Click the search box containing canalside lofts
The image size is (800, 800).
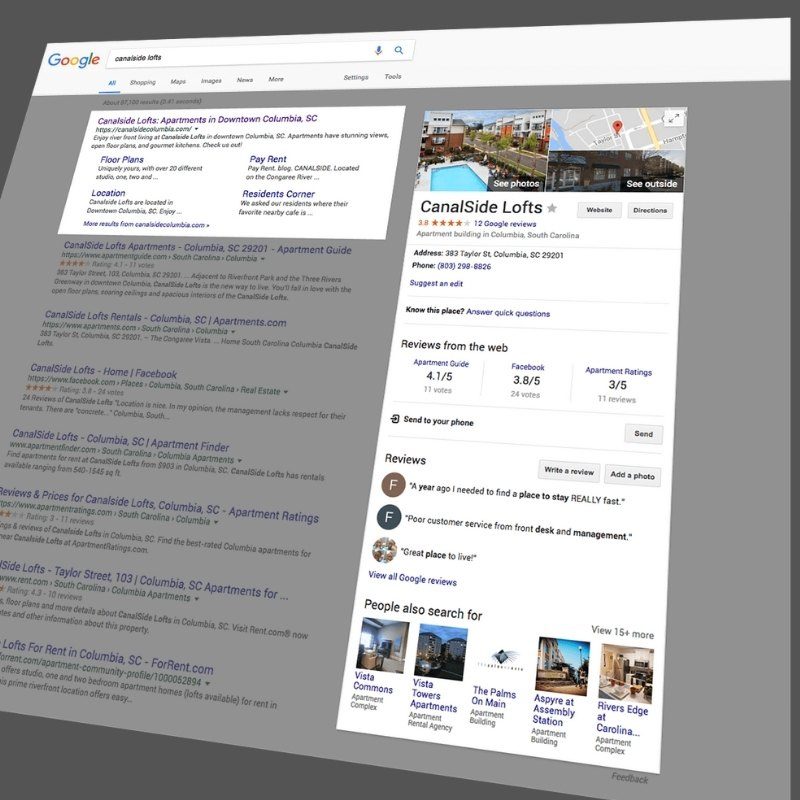(x=260, y=54)
